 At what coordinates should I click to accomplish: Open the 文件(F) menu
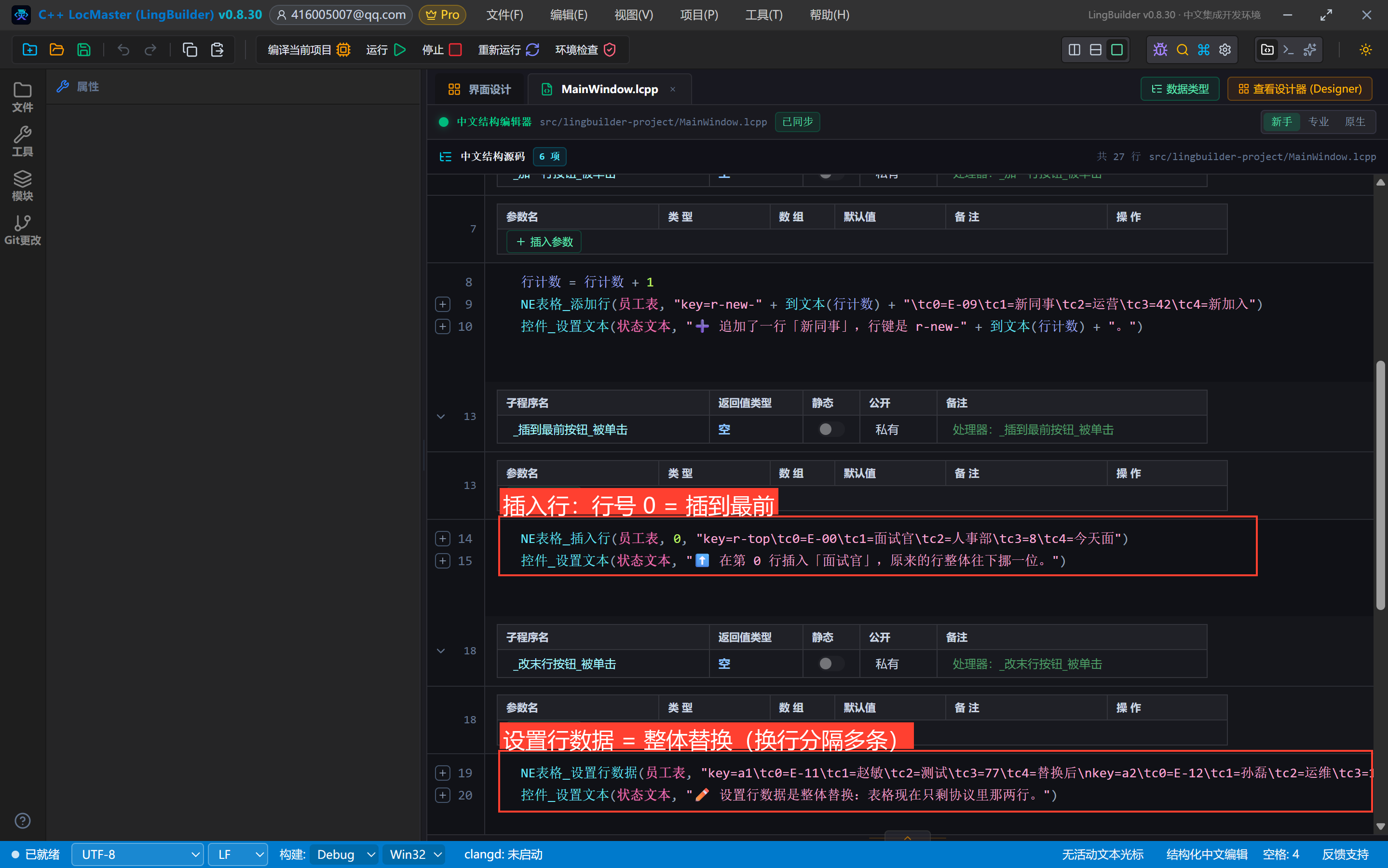(x=504, y=15)
